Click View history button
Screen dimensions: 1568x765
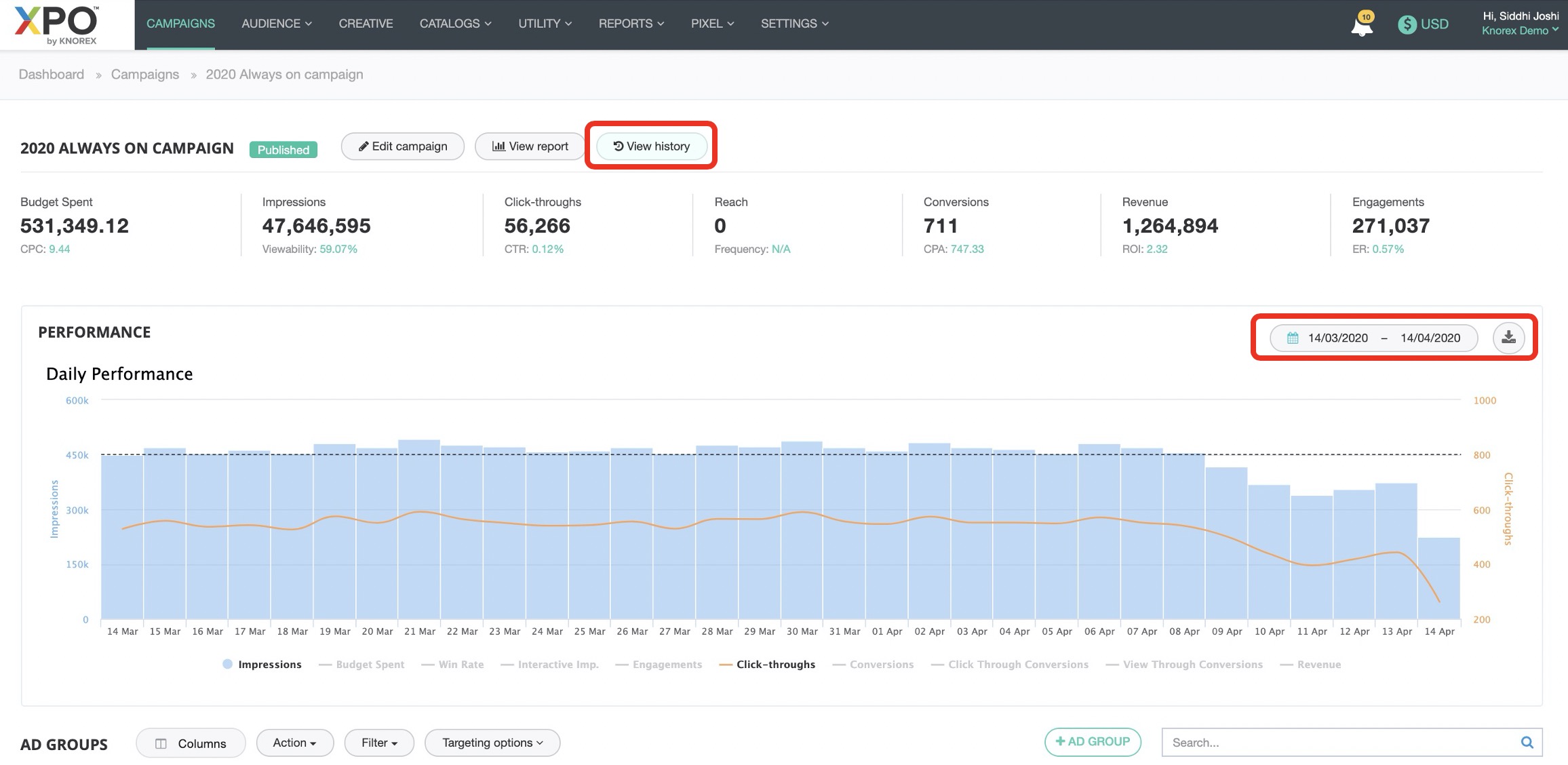651,146
